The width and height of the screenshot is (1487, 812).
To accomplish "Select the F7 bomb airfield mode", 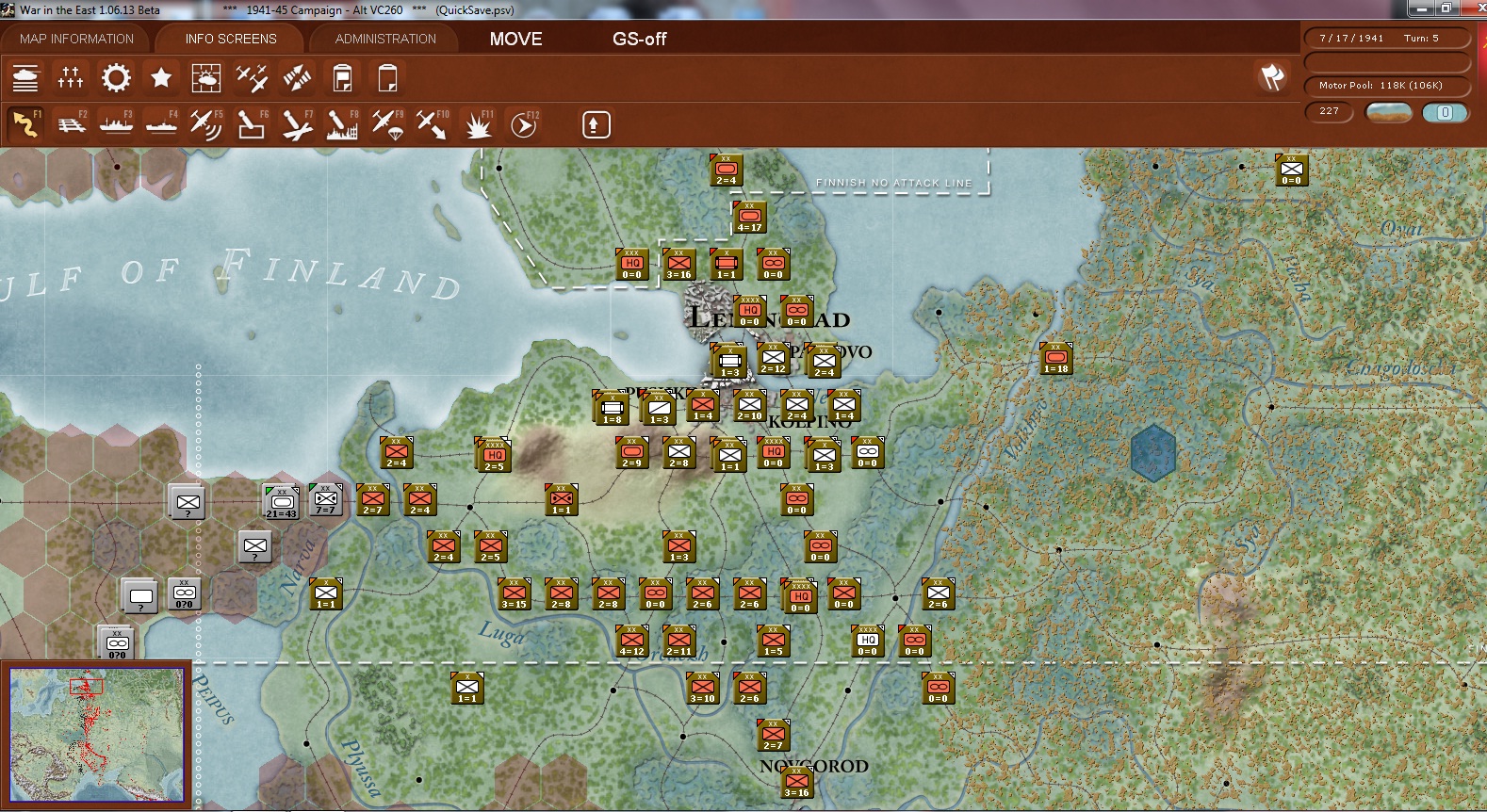I will [297, 124].
